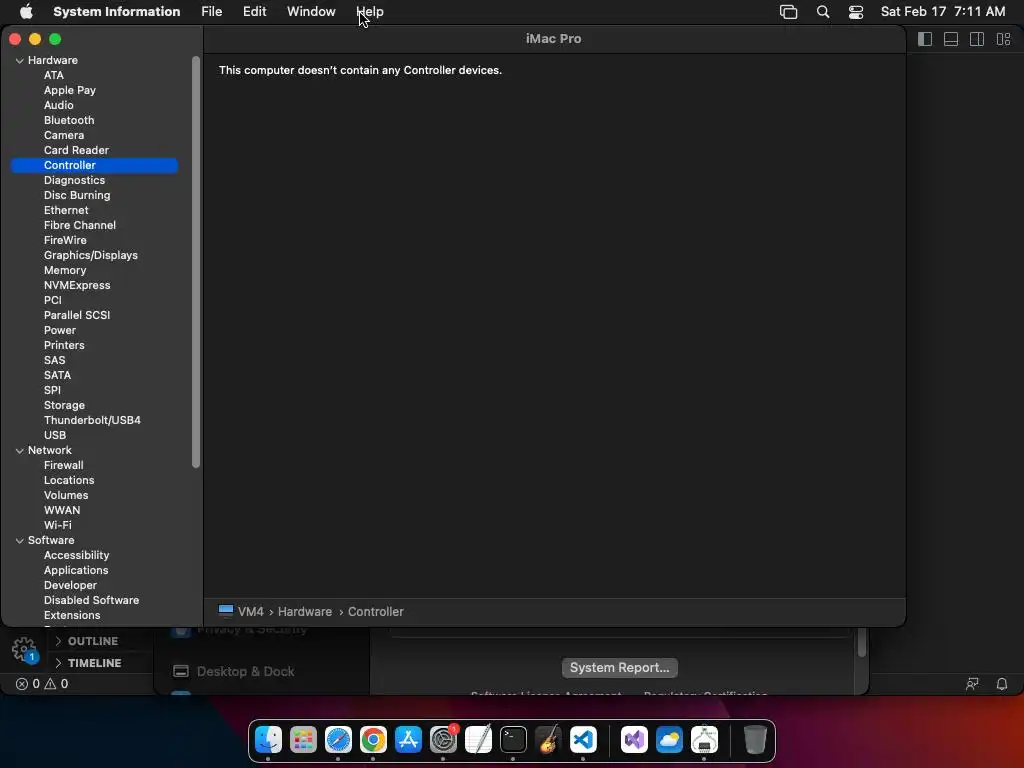Click VS Code errors and warnings indicator
This screenshot has width=1024, height=768.
[x=42, y=684]
